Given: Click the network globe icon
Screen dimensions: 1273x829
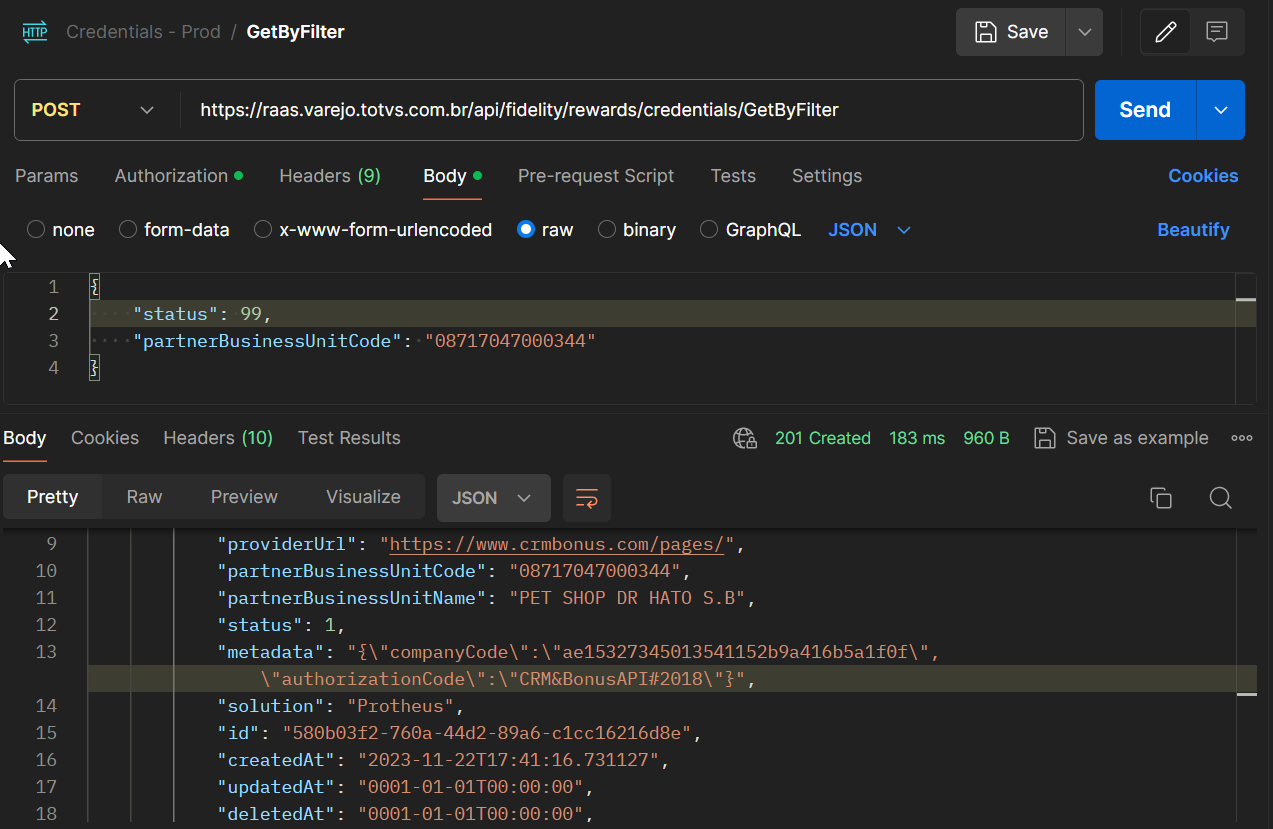Looking at the screenshot, I should pos(744,438).
